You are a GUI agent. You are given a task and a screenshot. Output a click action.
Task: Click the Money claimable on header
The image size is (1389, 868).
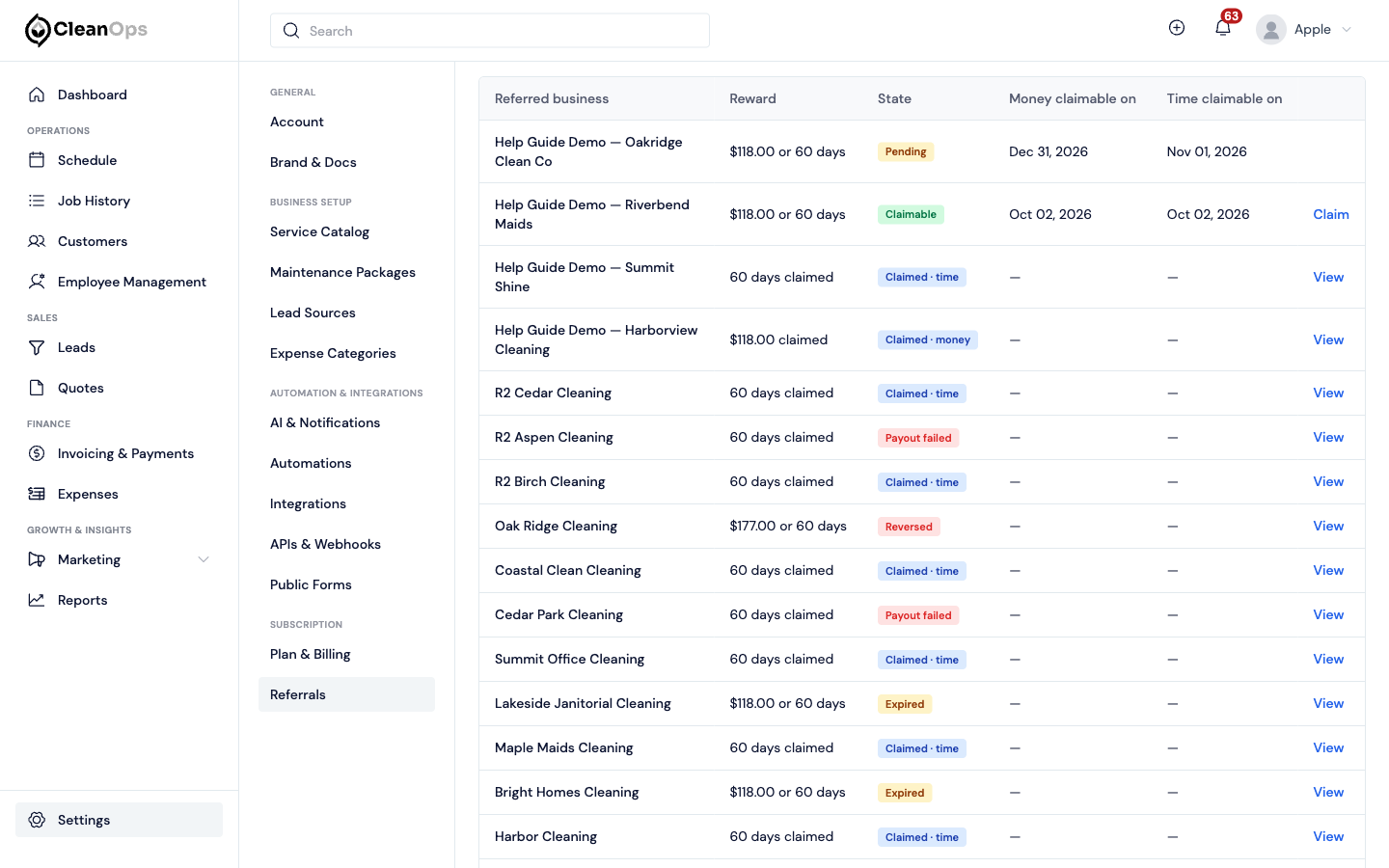pos(1072,98)
